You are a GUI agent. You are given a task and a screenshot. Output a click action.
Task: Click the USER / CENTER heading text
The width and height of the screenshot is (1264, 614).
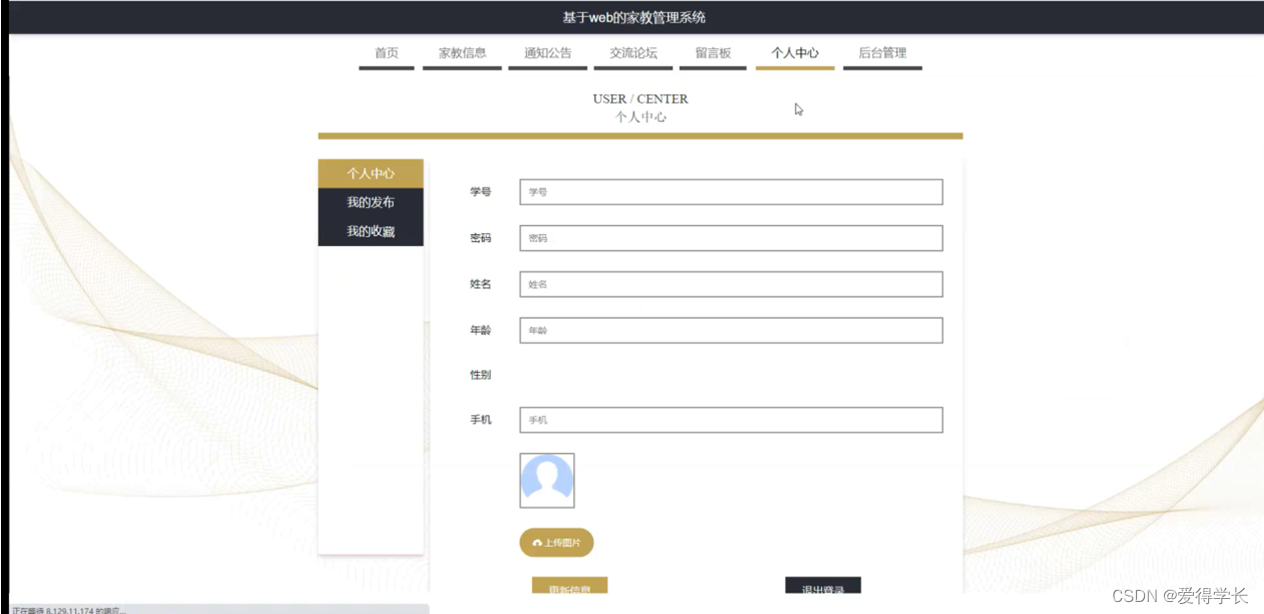tap(640, 99)
